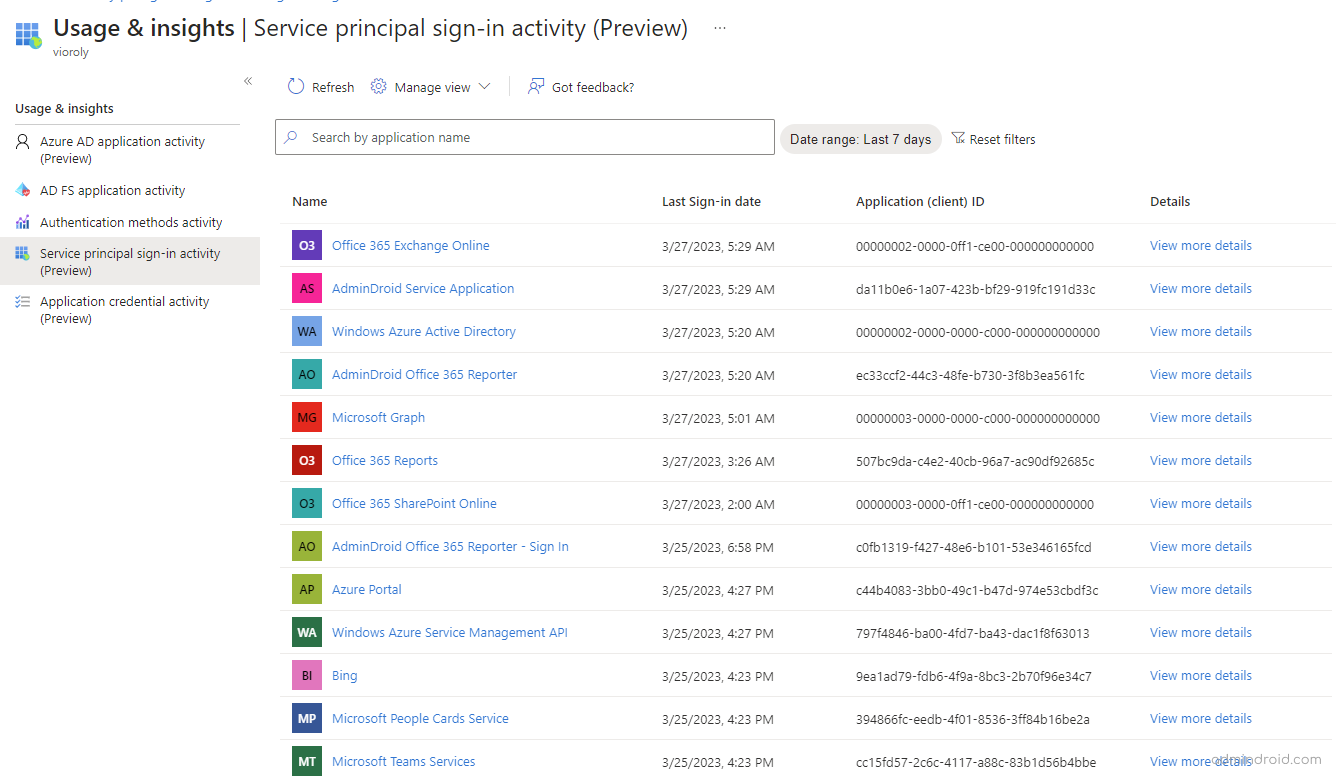View more details for Office 365 SharePoint Online
This screenshot has width=1336, height=780.
tap(1201, 503)
